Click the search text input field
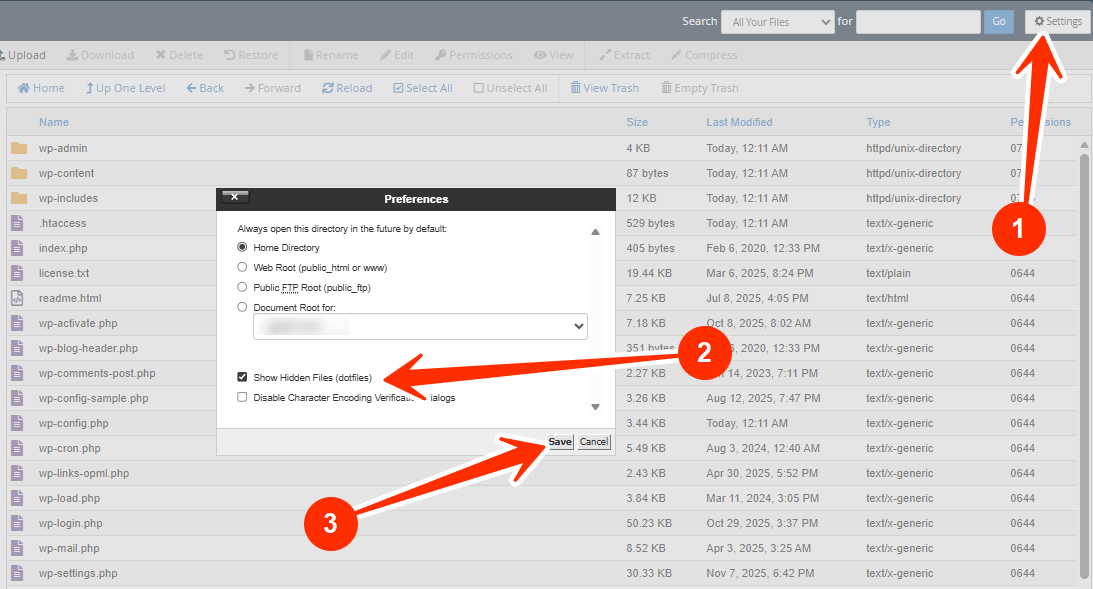 click(918, 21)
